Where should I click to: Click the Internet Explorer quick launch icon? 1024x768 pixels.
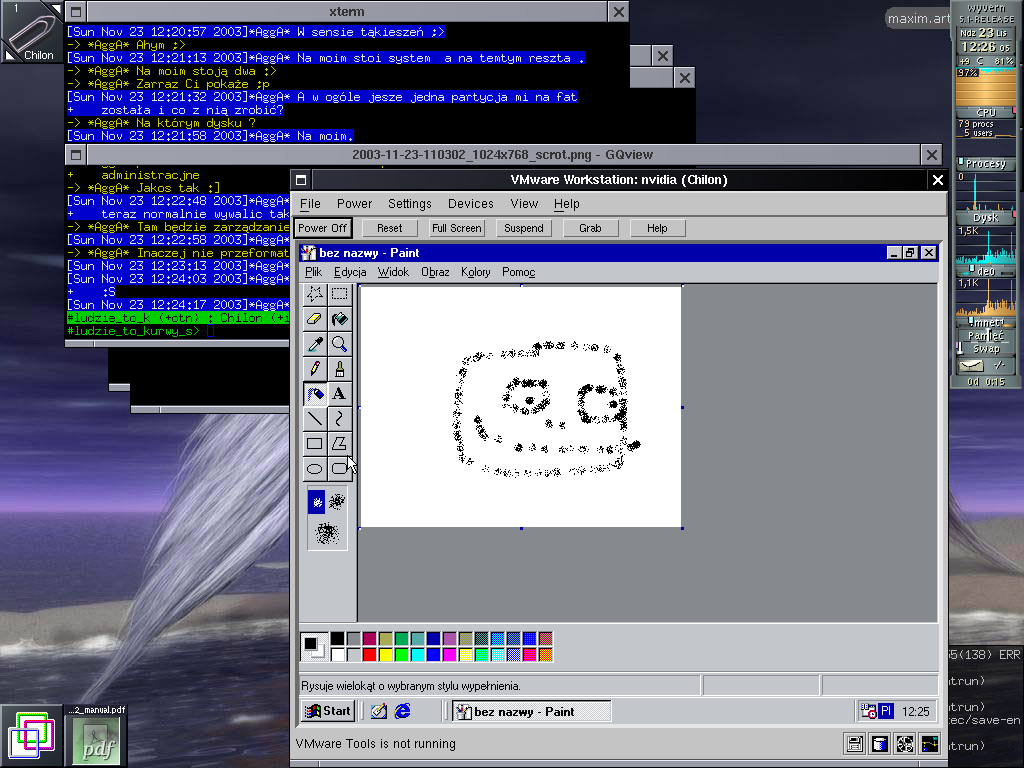pos(403,711)
